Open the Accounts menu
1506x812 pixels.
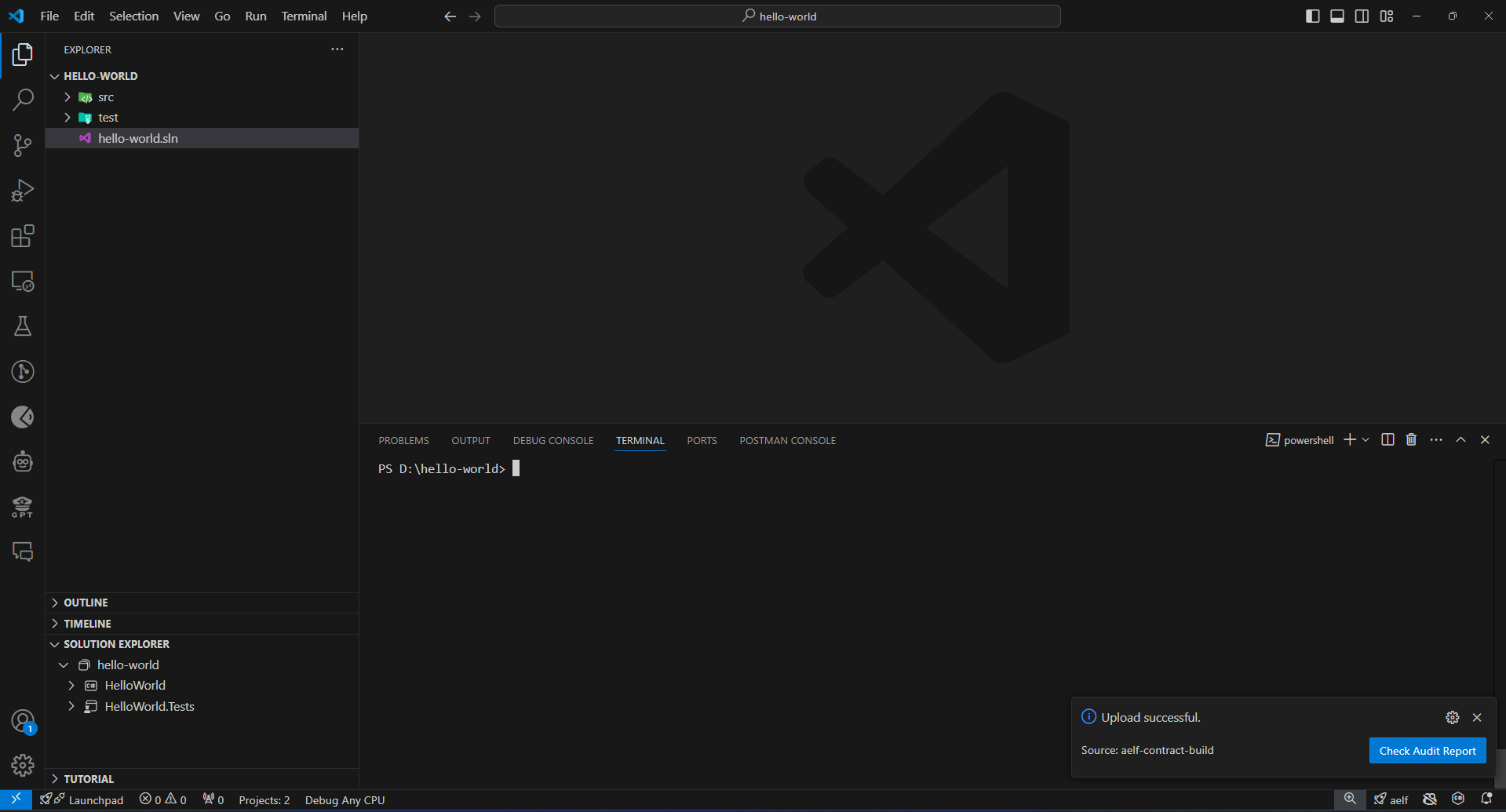point(23,721)
